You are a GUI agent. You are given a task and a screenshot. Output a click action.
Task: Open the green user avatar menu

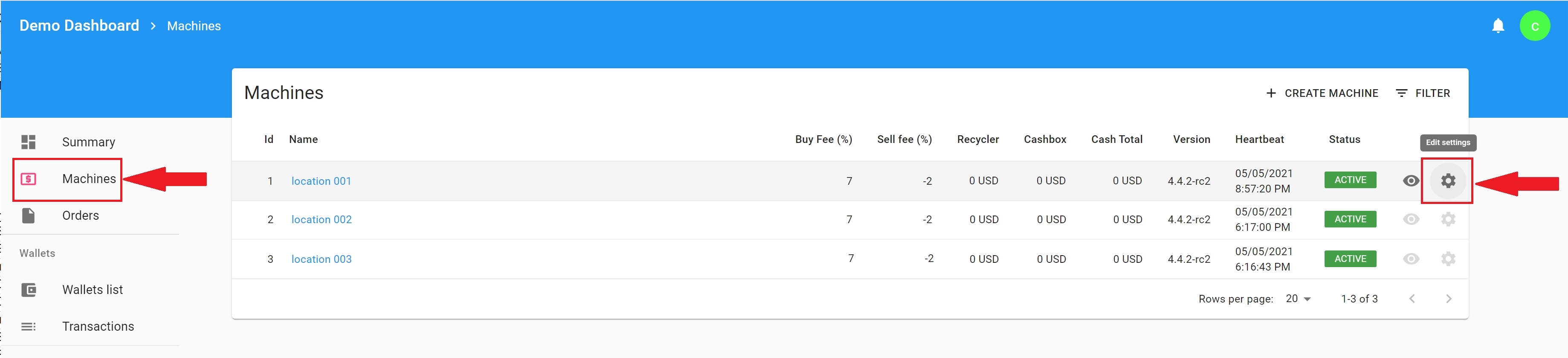[1534, 26]
